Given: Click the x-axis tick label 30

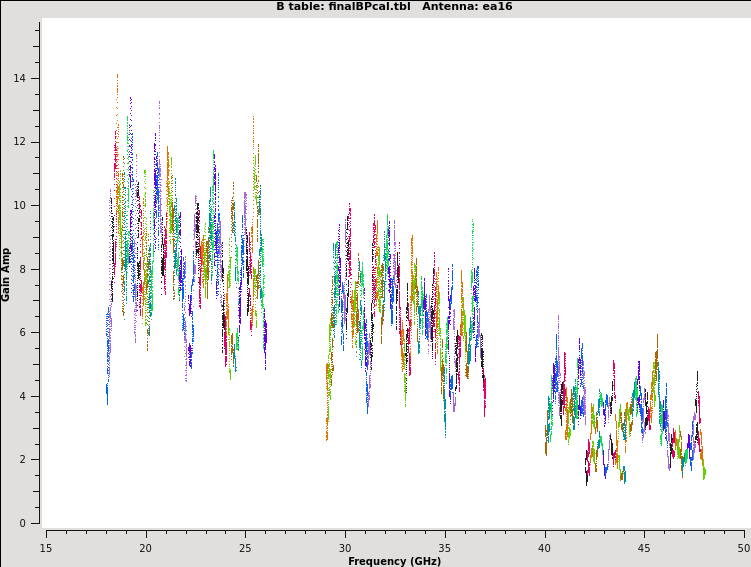Looking at the screenshot, I should point(345,547).
